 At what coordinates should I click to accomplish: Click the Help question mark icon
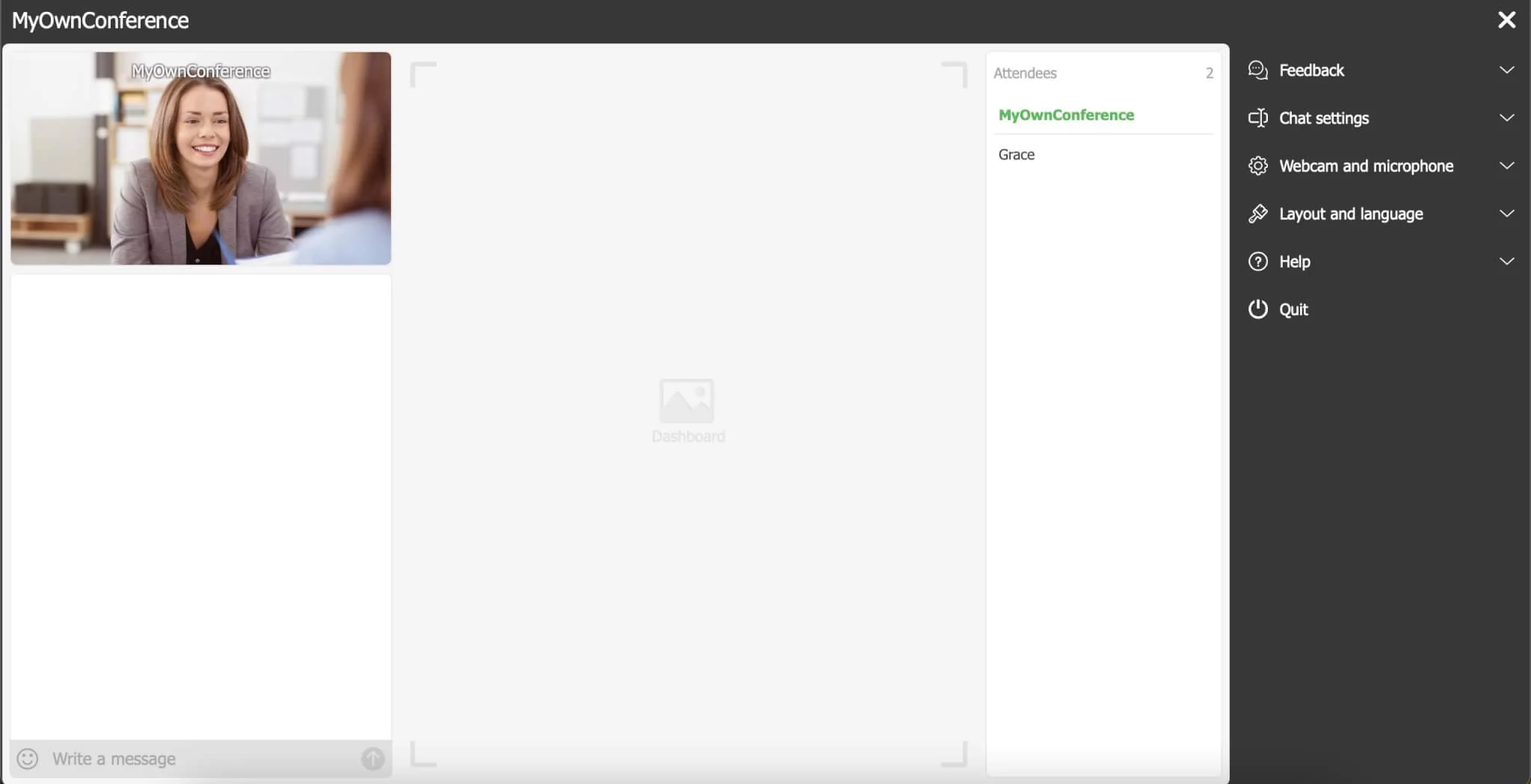(x=1257, y=261)
